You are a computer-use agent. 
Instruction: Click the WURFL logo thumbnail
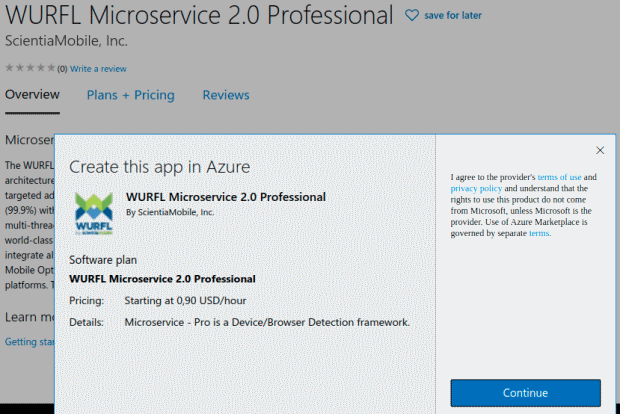[94, 214]
